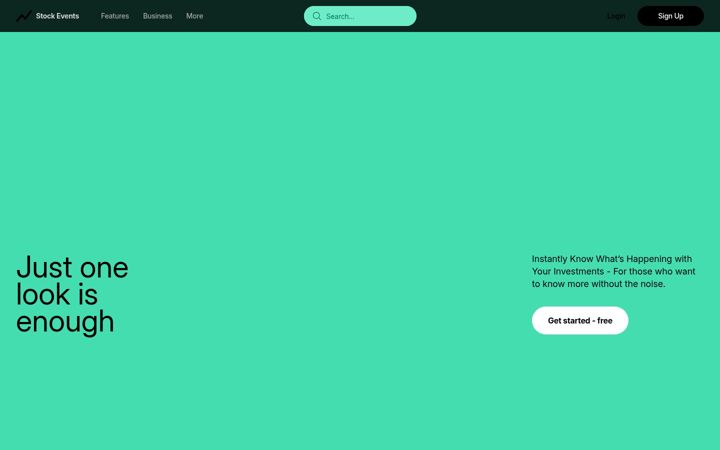
Task: Click the magnifier icon in search bar
Action: click(x=317, y=16)
